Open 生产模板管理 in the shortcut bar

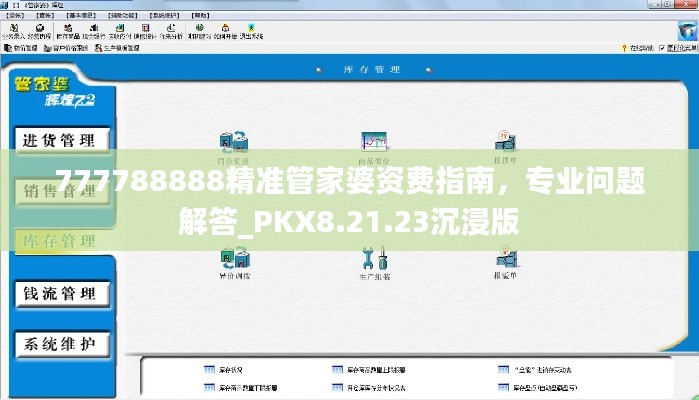click(117, 48)
